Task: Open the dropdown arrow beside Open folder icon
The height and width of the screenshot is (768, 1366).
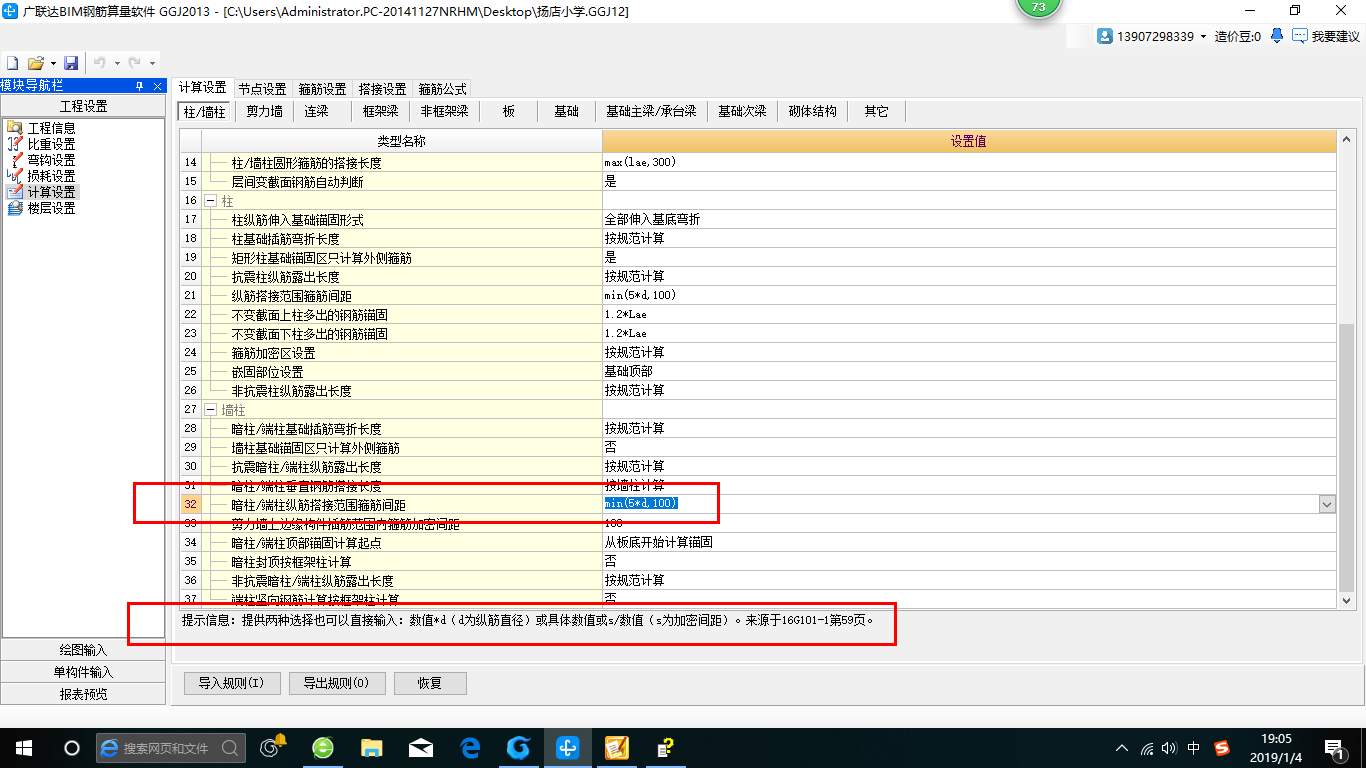Action: pyautogui.click(x=53, y=63)
